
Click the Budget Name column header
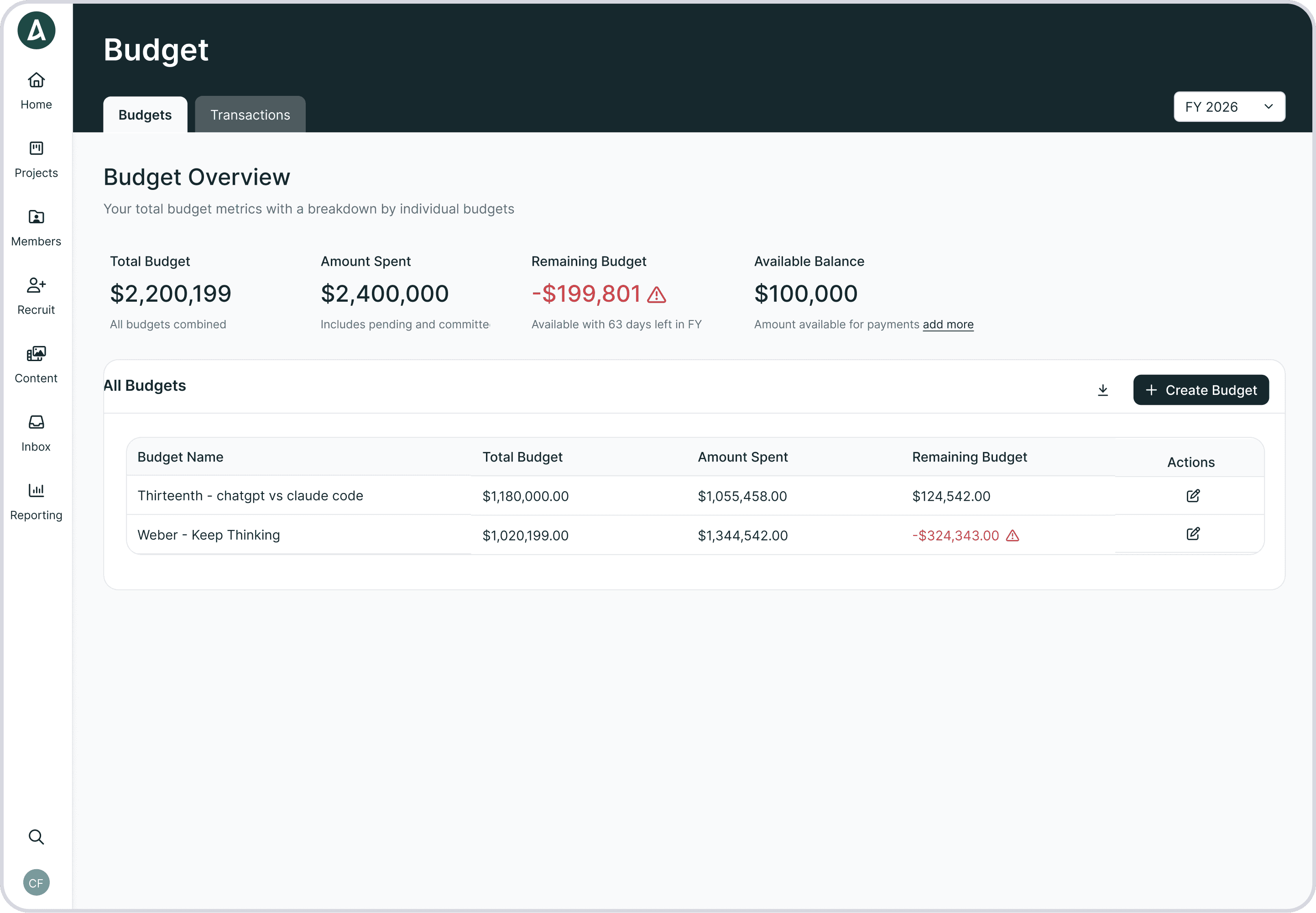[180, 457]
